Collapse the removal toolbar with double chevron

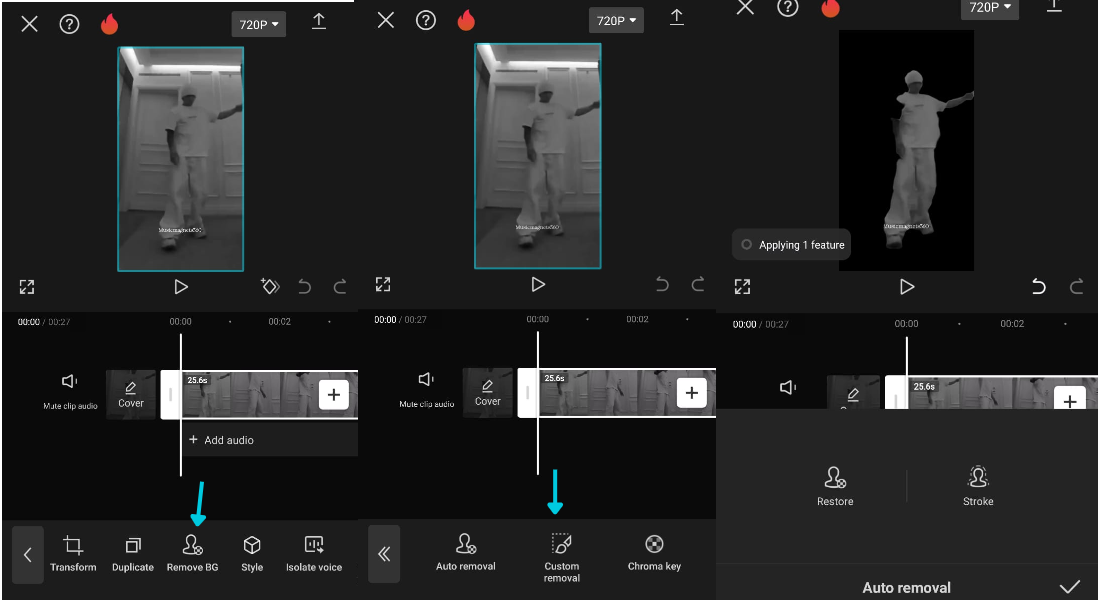385,554
